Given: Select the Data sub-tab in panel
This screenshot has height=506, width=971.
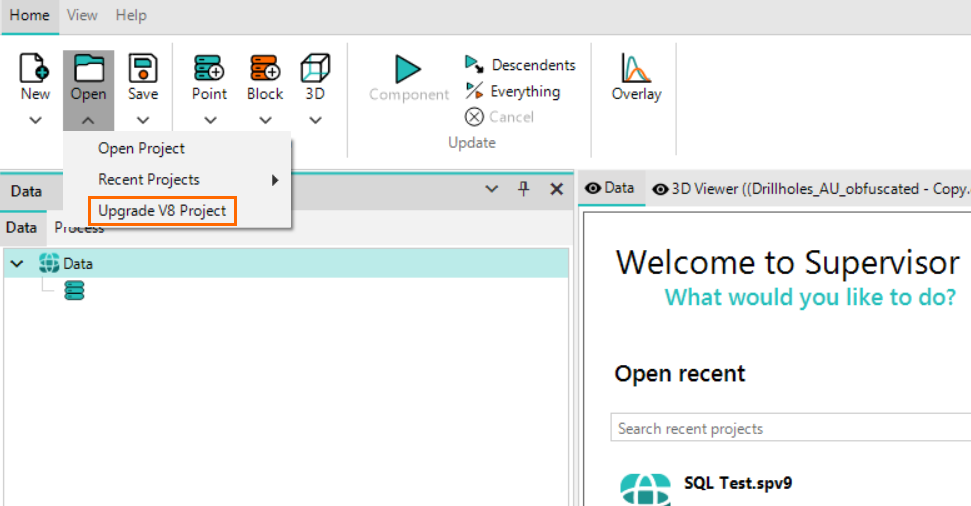Looking at the screenshot, I should click(22, 228).
